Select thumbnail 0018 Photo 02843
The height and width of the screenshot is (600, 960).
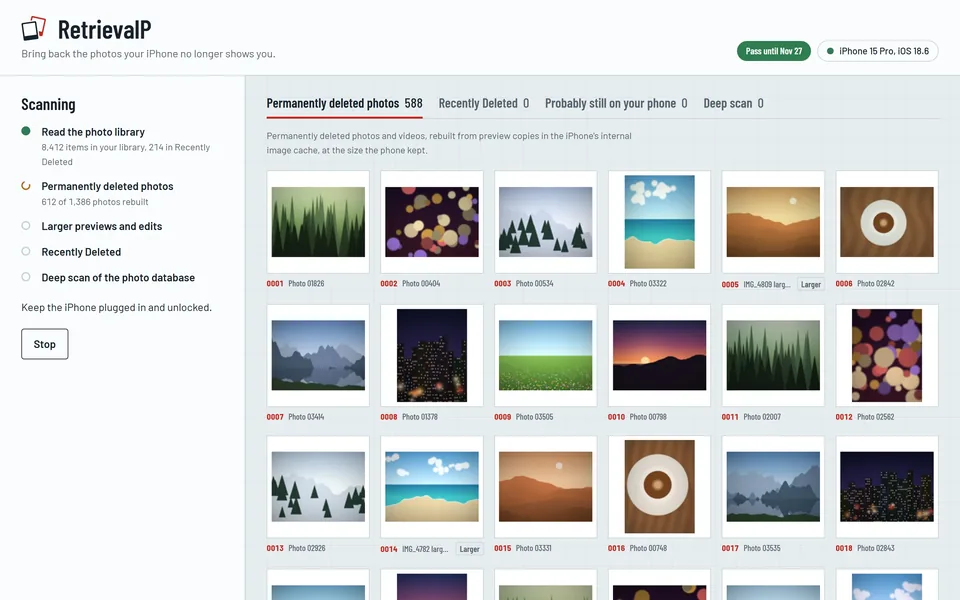pyautogui.click(x=887, y=487)
